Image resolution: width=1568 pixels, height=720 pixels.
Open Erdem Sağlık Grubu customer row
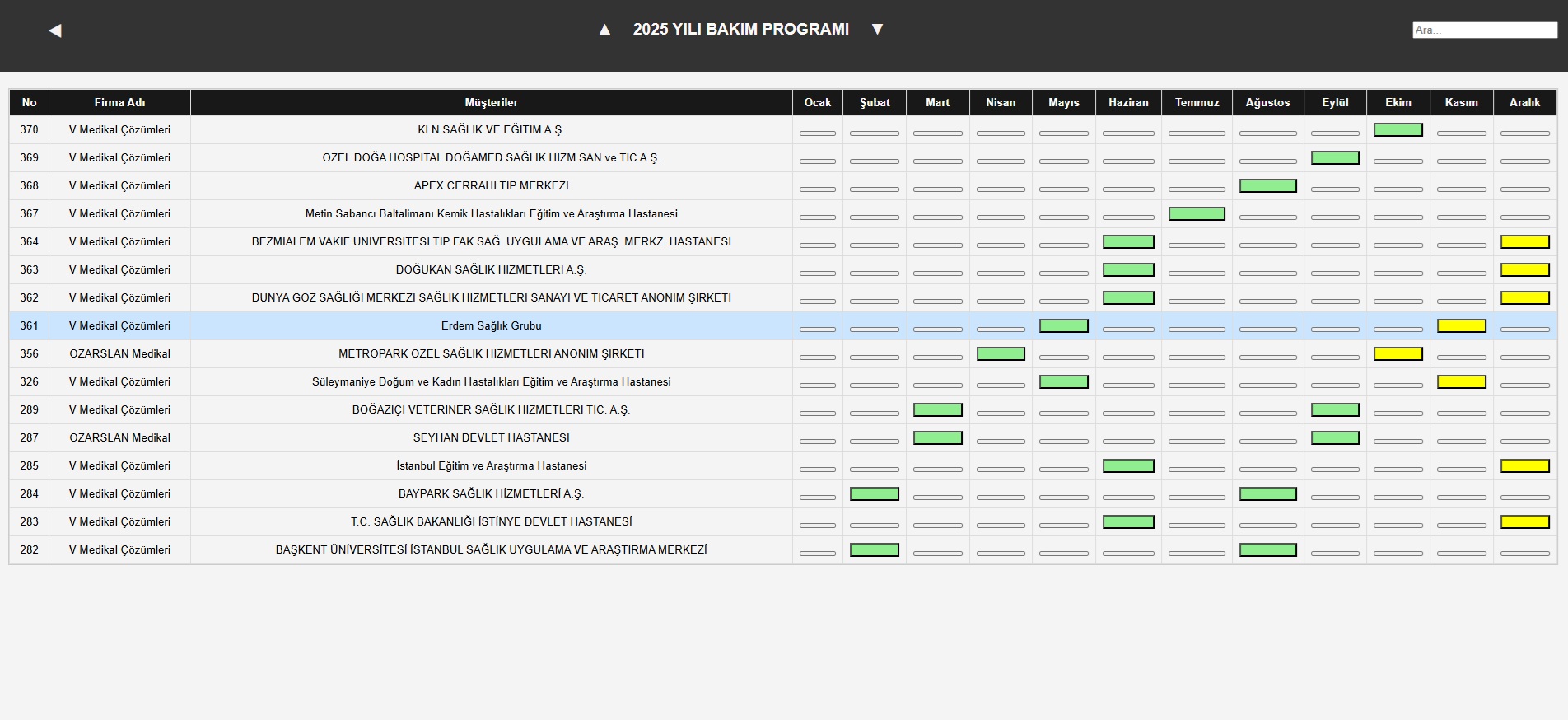point(491,326)
